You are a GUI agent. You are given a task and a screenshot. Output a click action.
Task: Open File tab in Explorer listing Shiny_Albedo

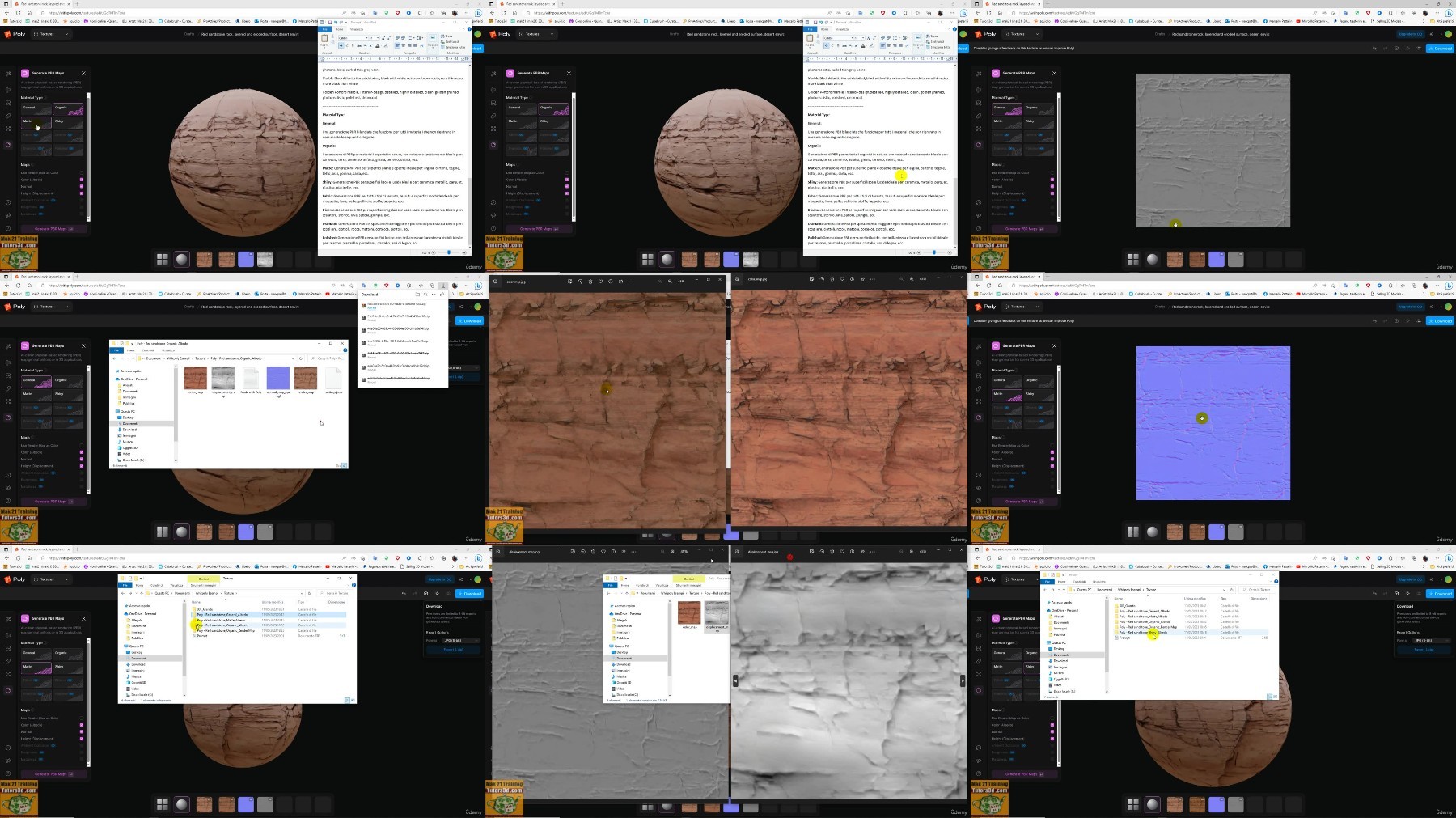coord(1048,581)
